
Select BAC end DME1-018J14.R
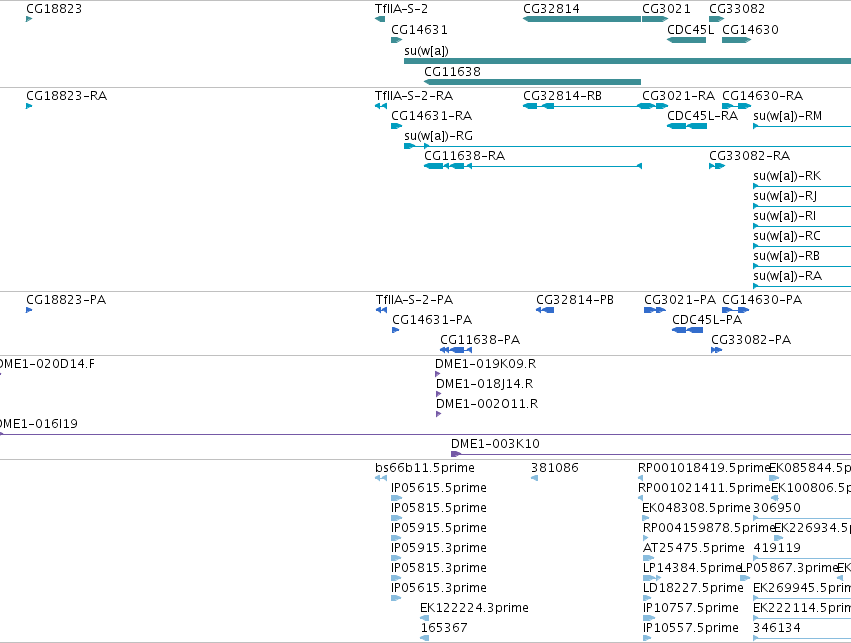tap(484, 384)
